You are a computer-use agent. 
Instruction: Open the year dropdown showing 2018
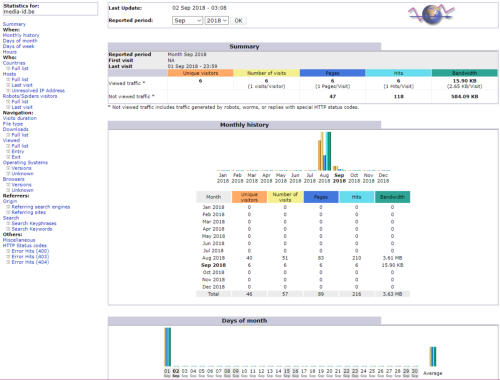[x=217, y=21]
